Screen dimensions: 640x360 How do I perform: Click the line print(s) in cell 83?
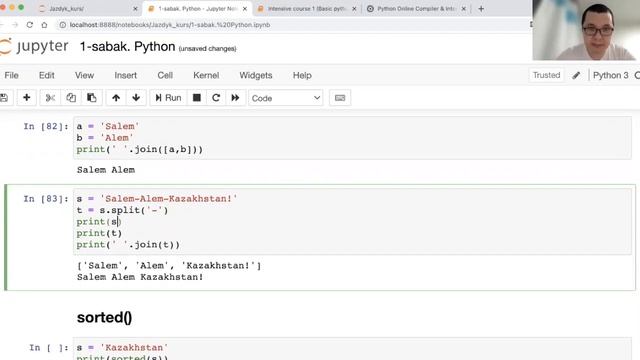pyautogui.click(x=99, y=222)
